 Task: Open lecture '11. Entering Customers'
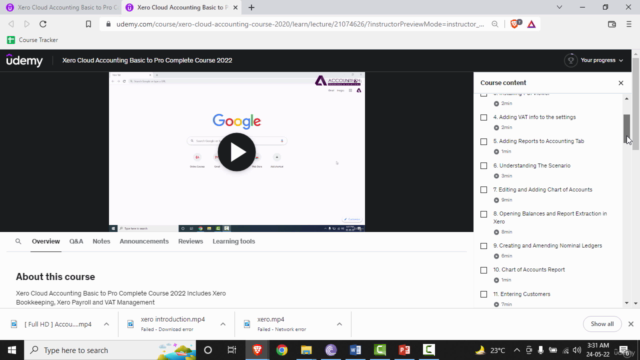522,294
